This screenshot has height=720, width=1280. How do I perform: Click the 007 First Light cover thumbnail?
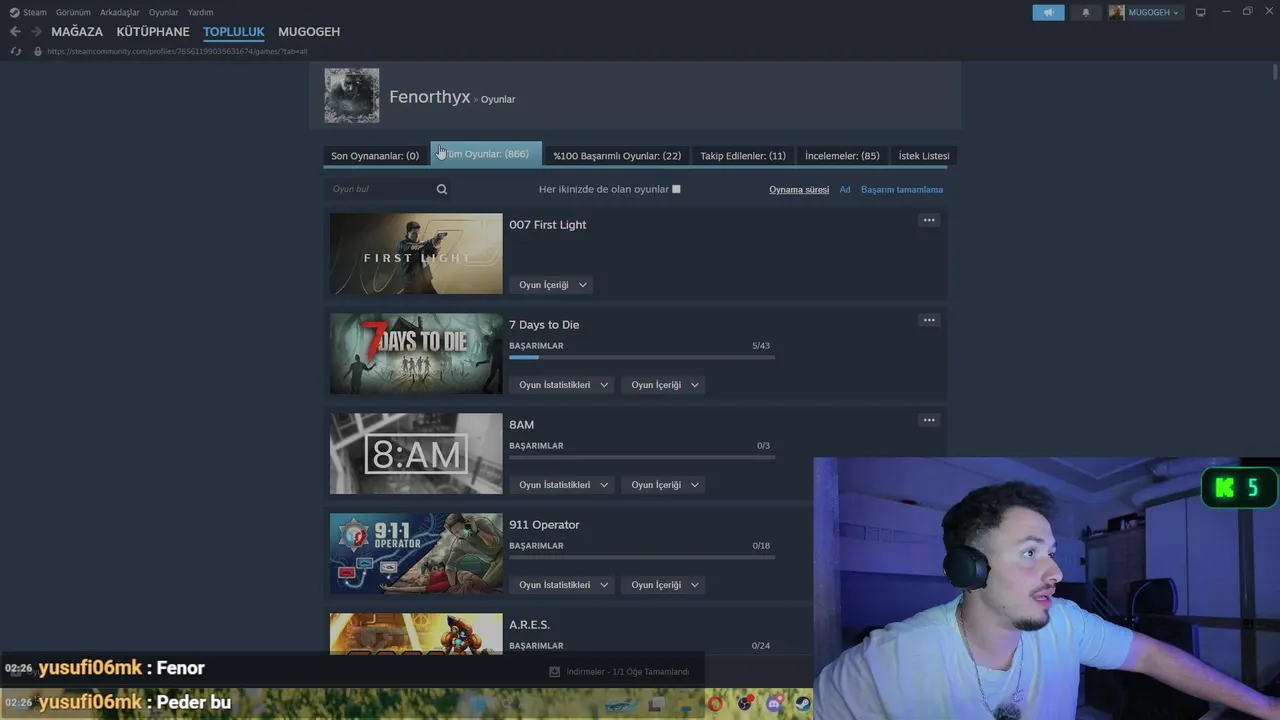[x=416, y=253]
